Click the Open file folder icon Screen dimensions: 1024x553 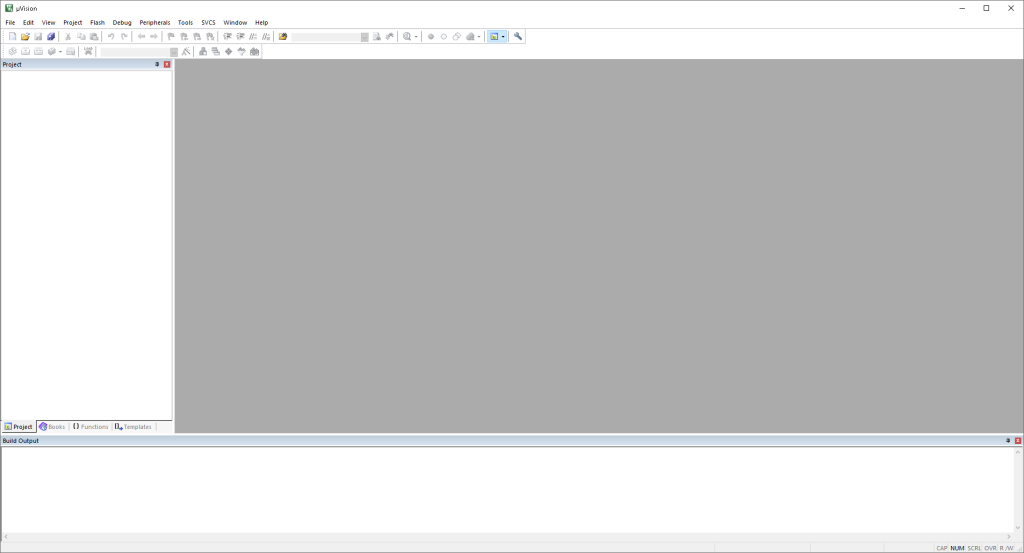click(25, 37)
